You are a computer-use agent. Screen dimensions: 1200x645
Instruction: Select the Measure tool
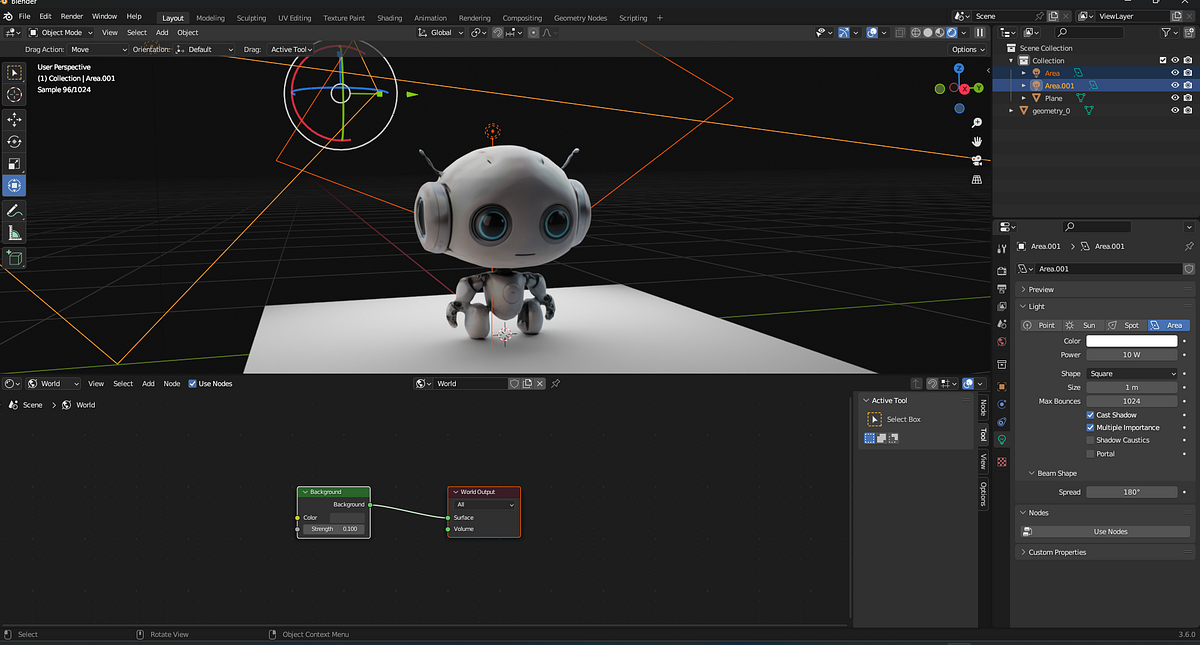click(x=14, y=232)
